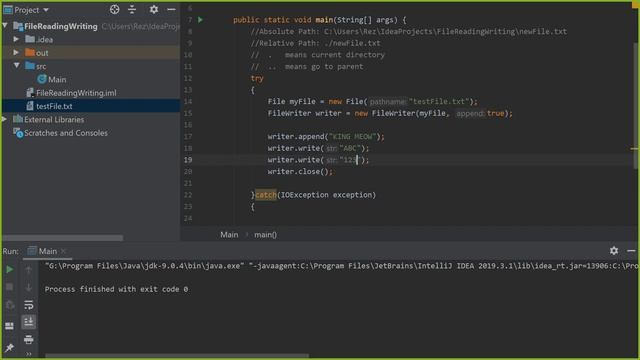
Task: Expand more run toolbar actions chevron
Action: [x=29, y=354]
